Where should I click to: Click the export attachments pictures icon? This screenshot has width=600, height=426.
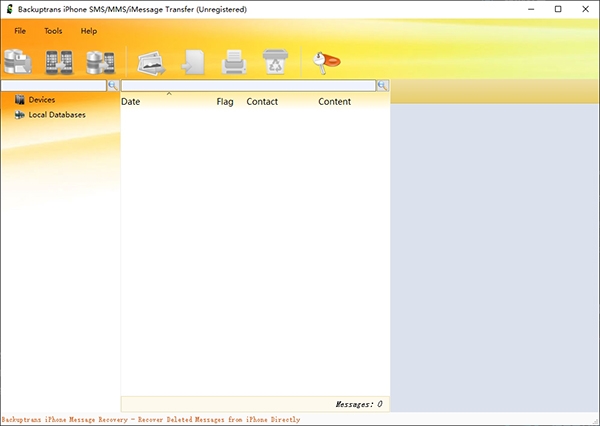(152, 63)
